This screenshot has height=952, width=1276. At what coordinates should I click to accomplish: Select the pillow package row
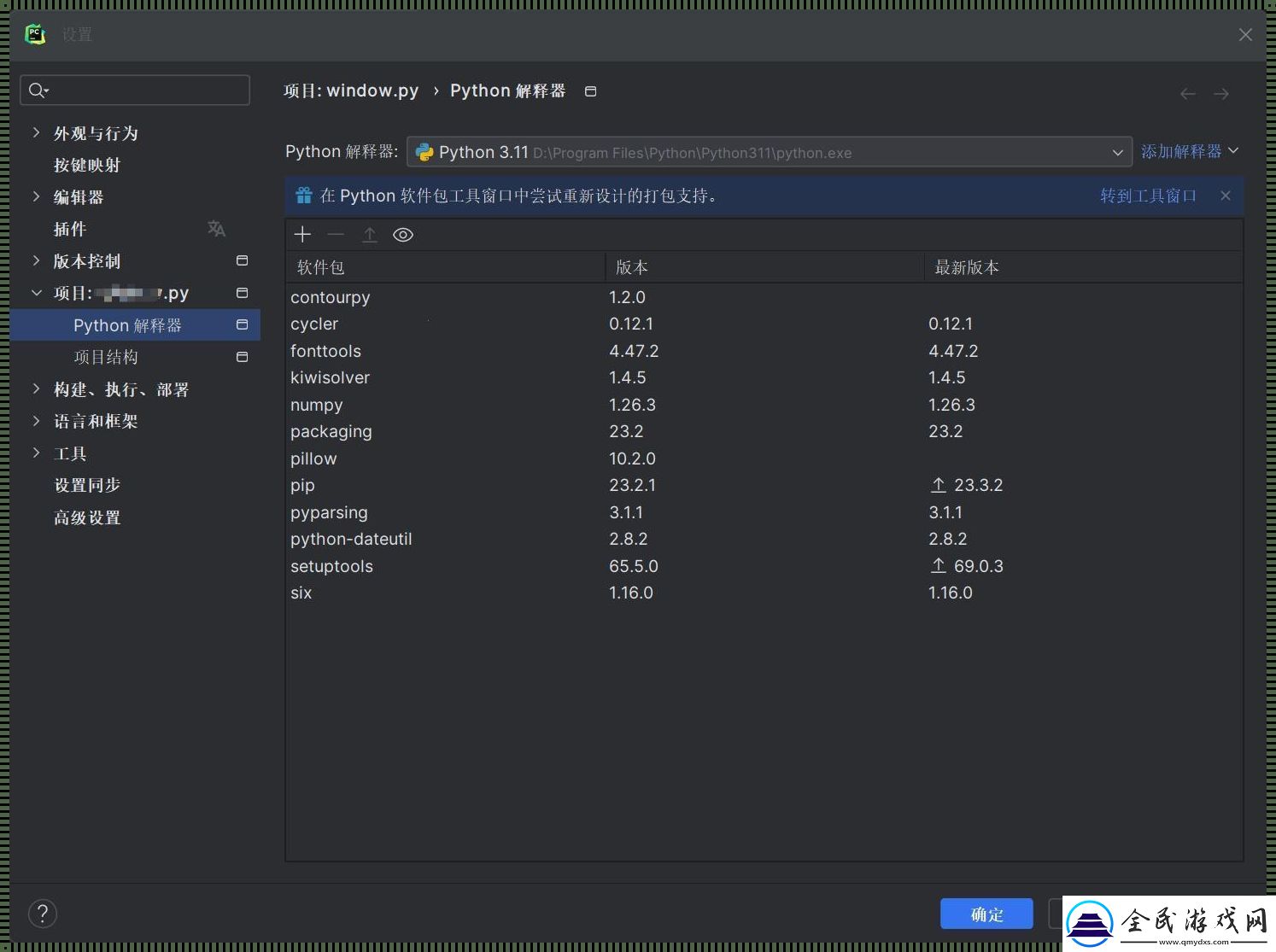click(x=764, y=458)
